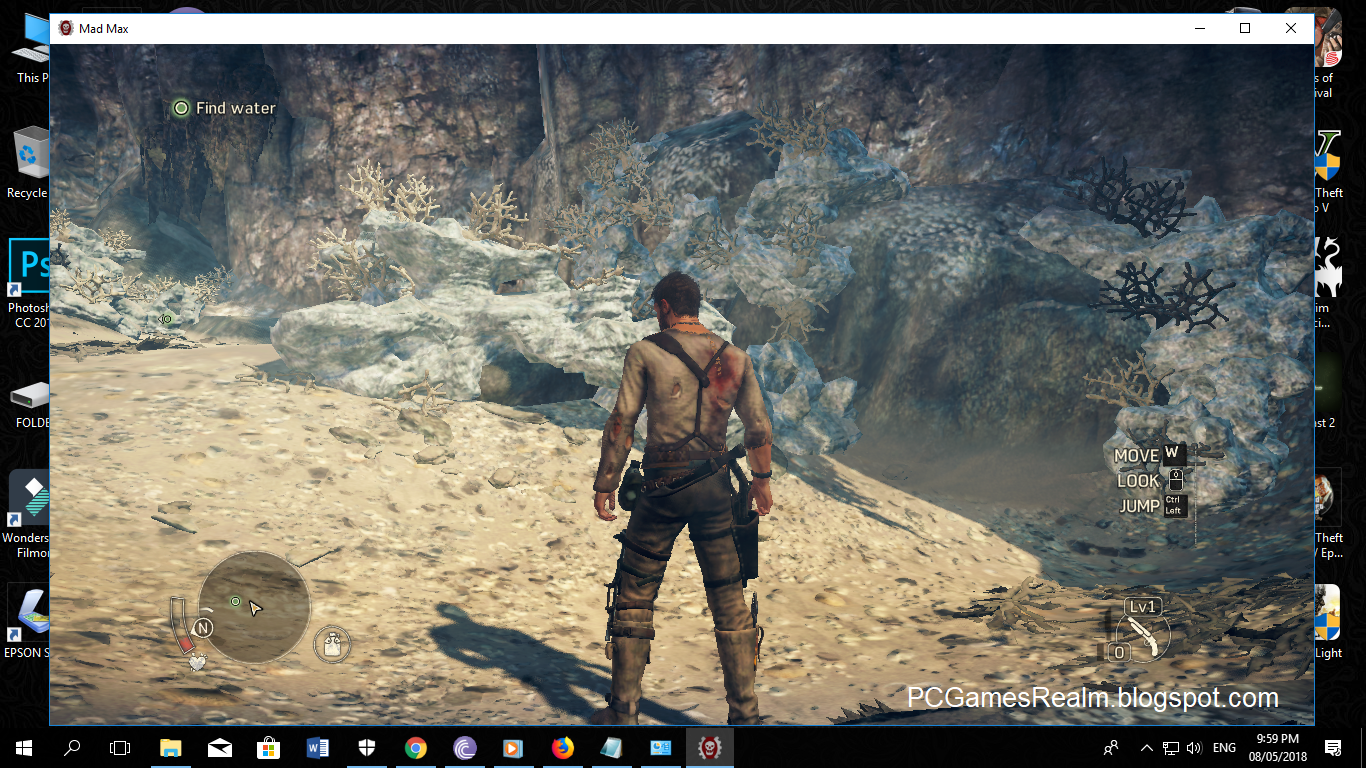1366x768 pixels.
Task: Click the Lv1 weapon level label
Action: point(1141,607)
